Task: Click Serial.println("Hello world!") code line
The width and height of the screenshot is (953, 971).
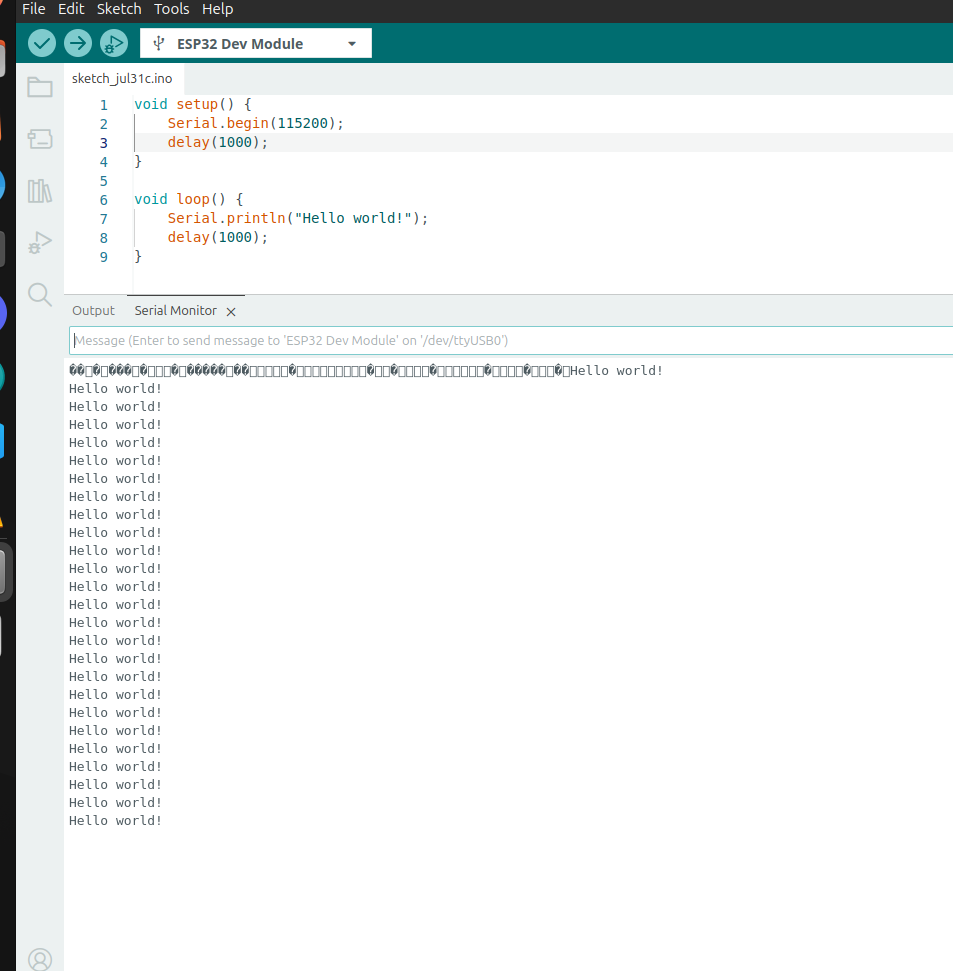Action: coord(297,218)
